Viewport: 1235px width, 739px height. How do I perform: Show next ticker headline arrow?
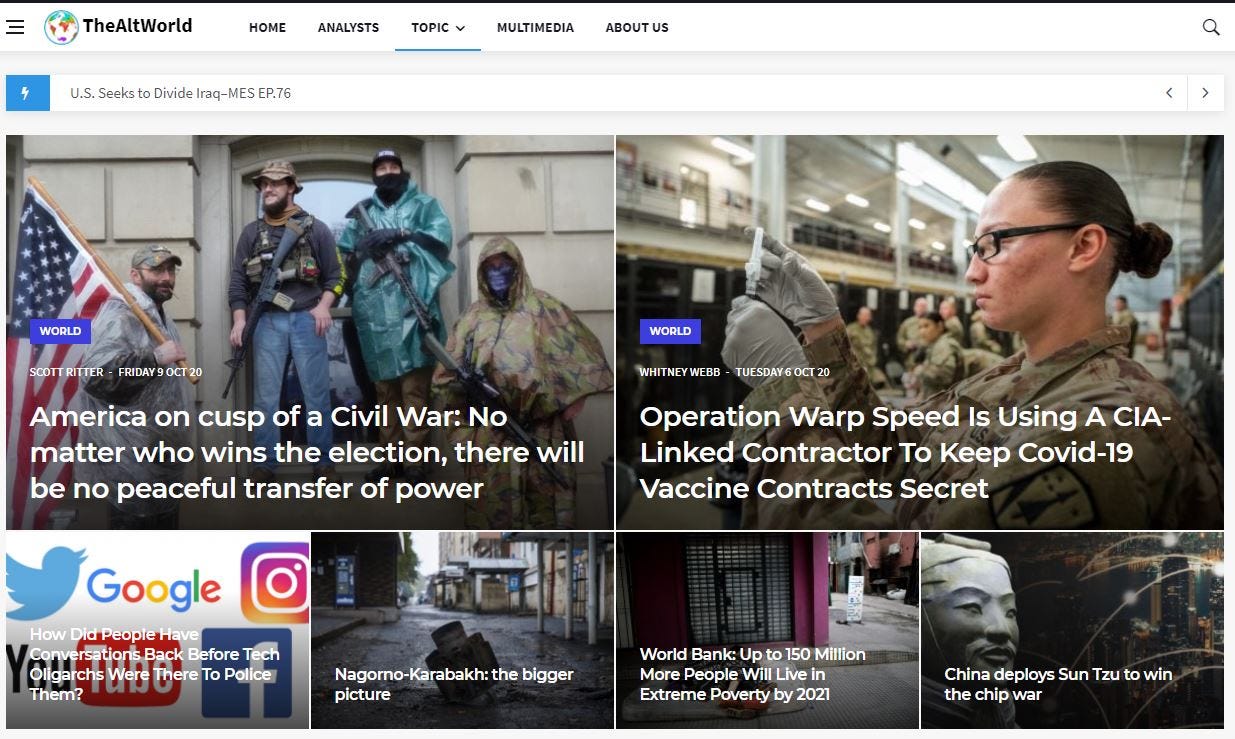point(1205,93)
